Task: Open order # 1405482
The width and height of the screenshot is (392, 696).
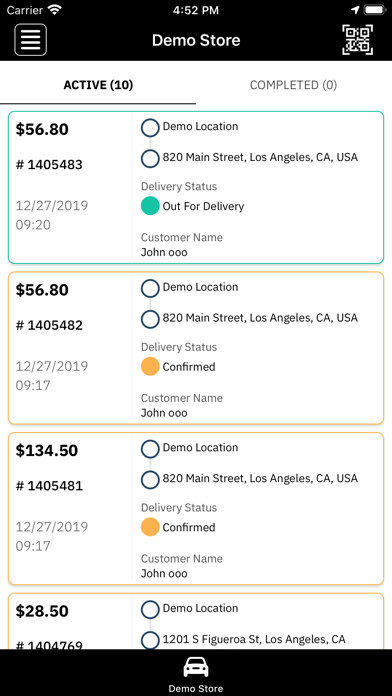Action: [x=196, y=348]
